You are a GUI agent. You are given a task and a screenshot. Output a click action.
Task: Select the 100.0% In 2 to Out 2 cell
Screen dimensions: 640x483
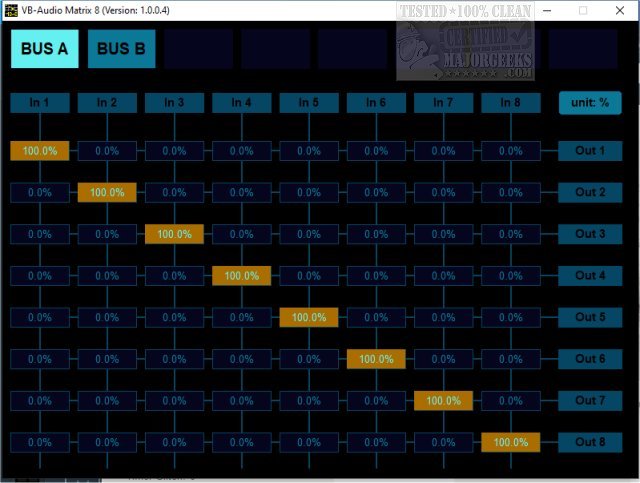coord(107,192)
